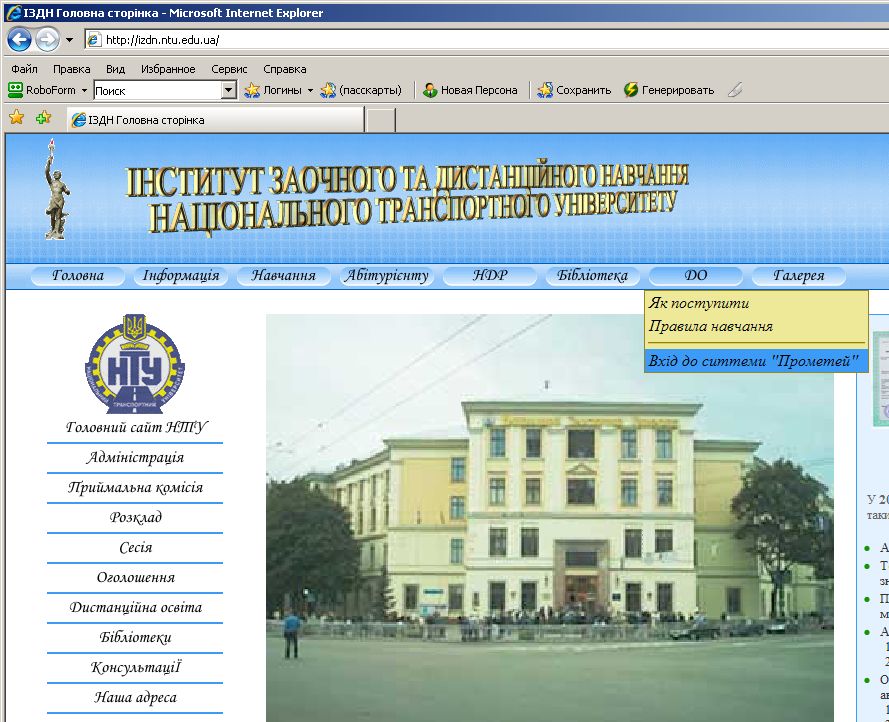The width and height of the screenshot is (889, 722).
Task: Click the DO navigation button
Action: pyautogui.click(x=696, y=276)
